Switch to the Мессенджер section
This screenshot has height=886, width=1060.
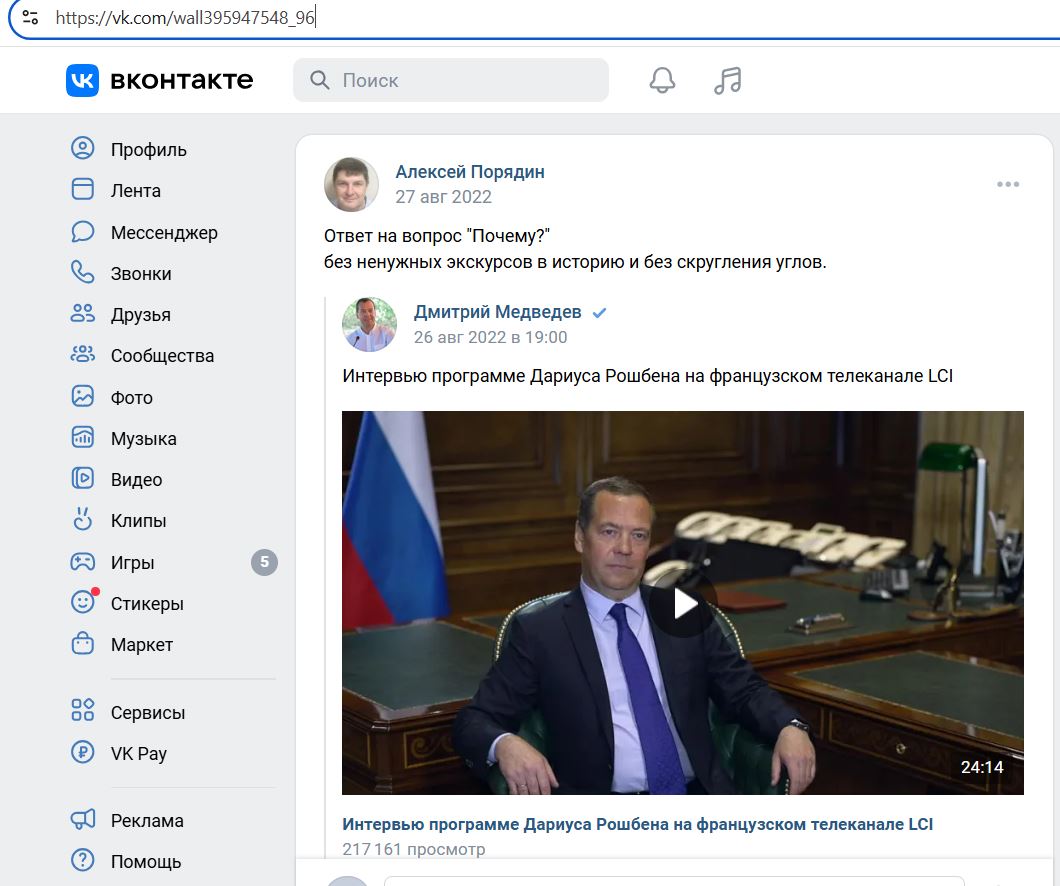click(x=162, y=232)
